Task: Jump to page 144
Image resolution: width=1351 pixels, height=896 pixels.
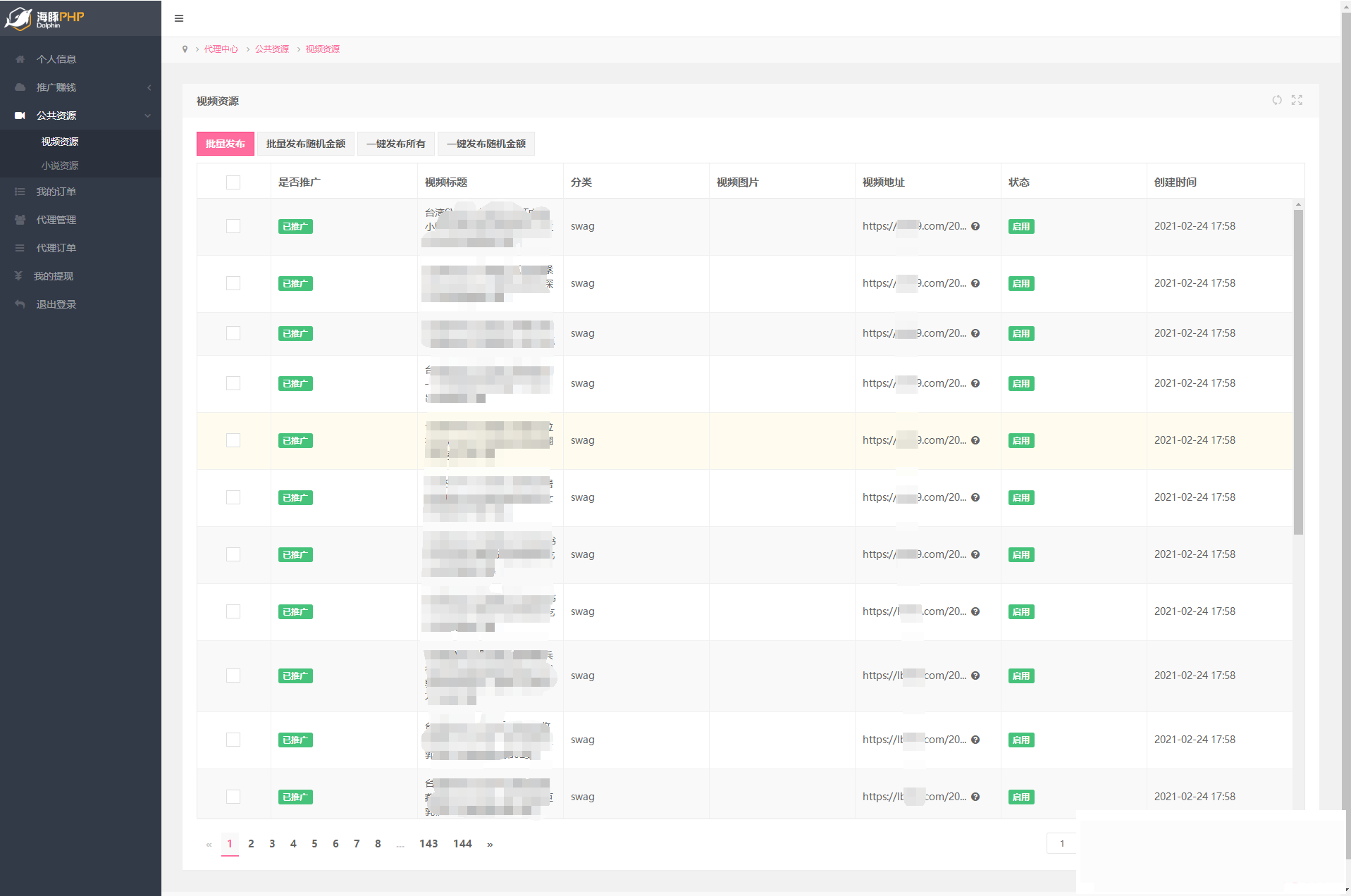Action: tap(462, 844)
